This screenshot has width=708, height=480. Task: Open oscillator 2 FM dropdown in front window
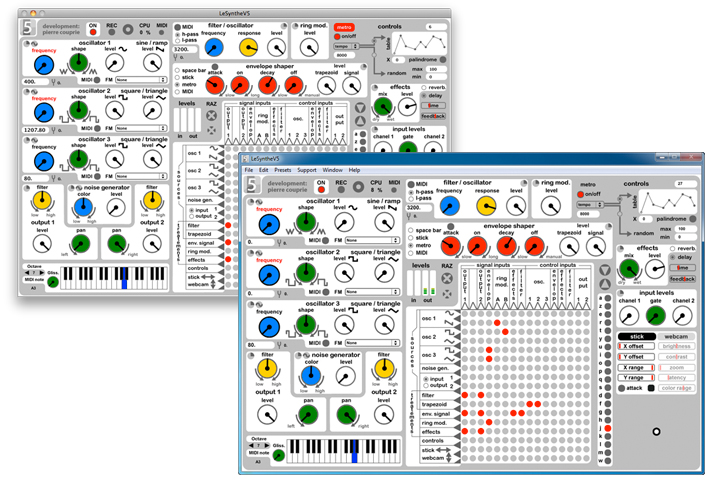coord(372,292)
